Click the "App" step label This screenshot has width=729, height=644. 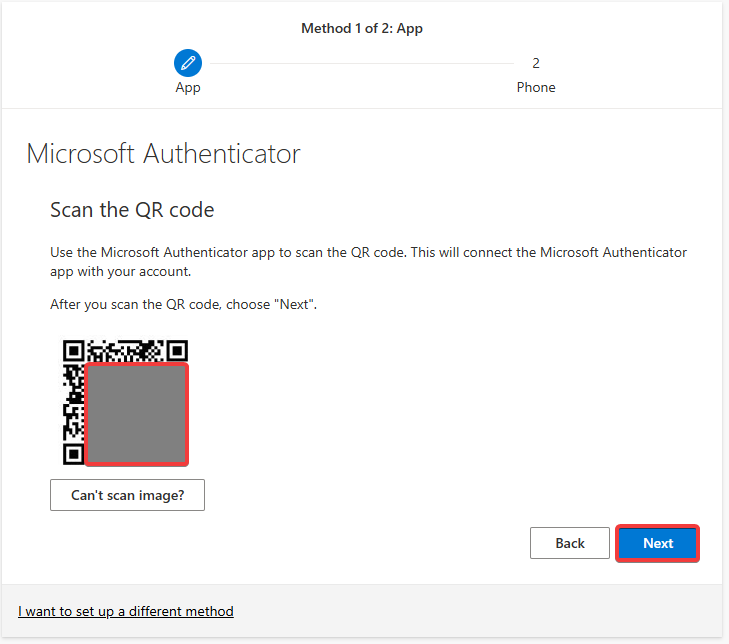point(188,87)
